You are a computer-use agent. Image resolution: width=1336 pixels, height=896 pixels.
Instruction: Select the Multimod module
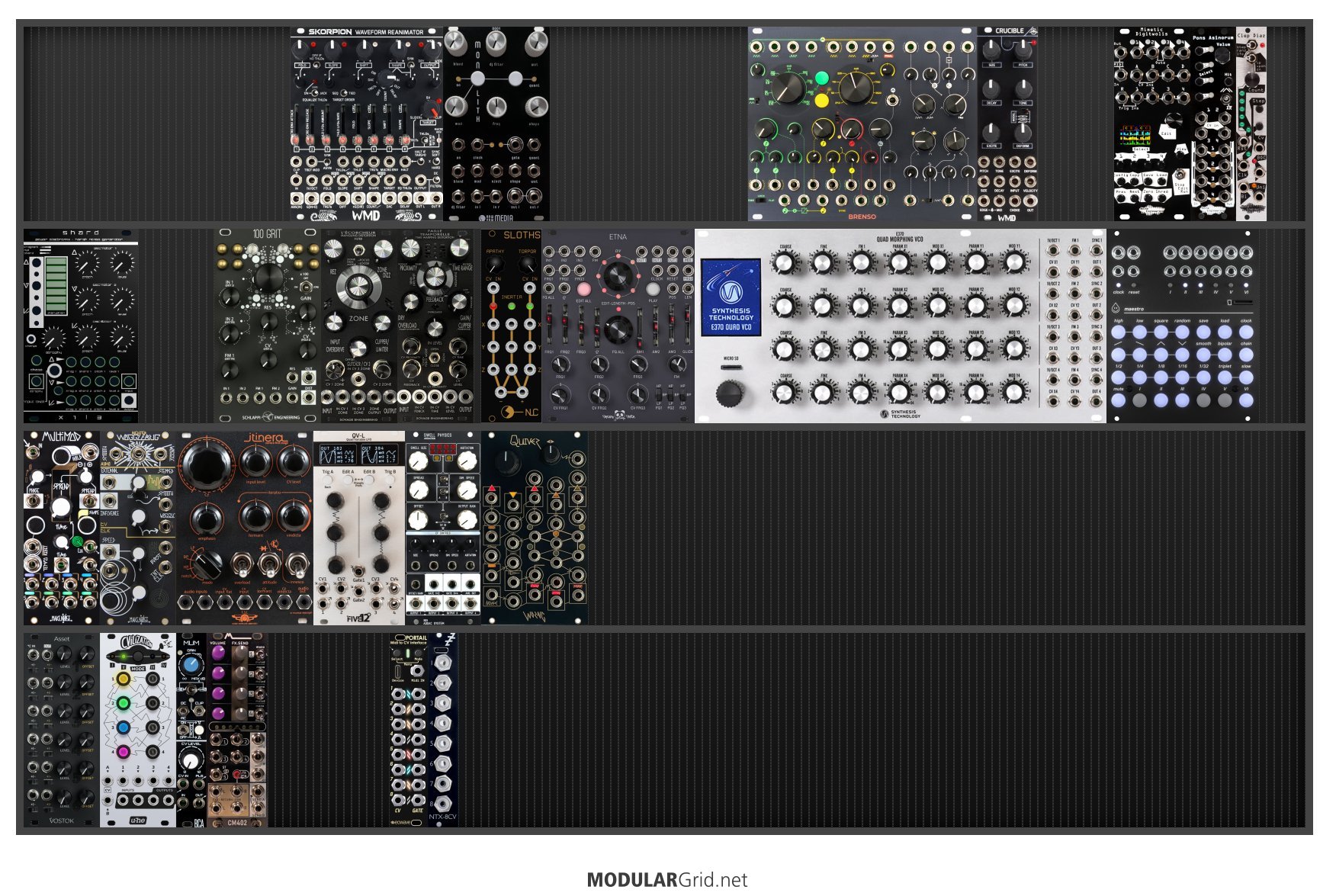click(62, 528)
